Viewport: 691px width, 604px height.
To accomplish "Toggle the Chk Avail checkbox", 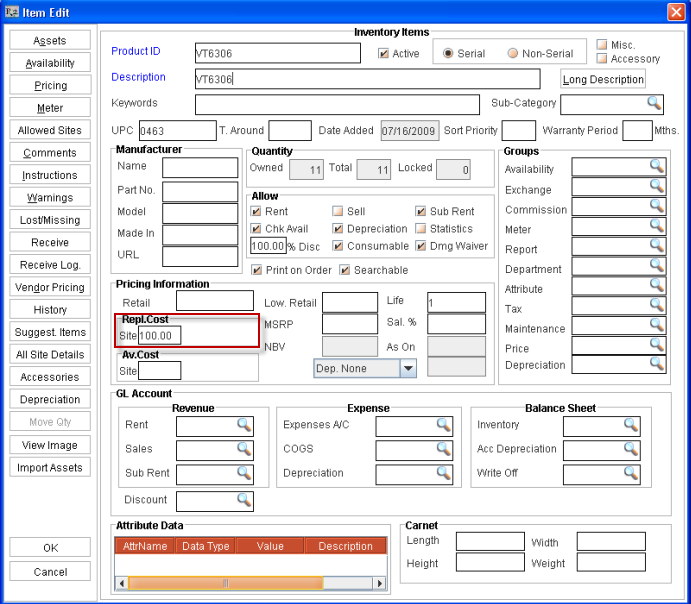I will (256, 228).
